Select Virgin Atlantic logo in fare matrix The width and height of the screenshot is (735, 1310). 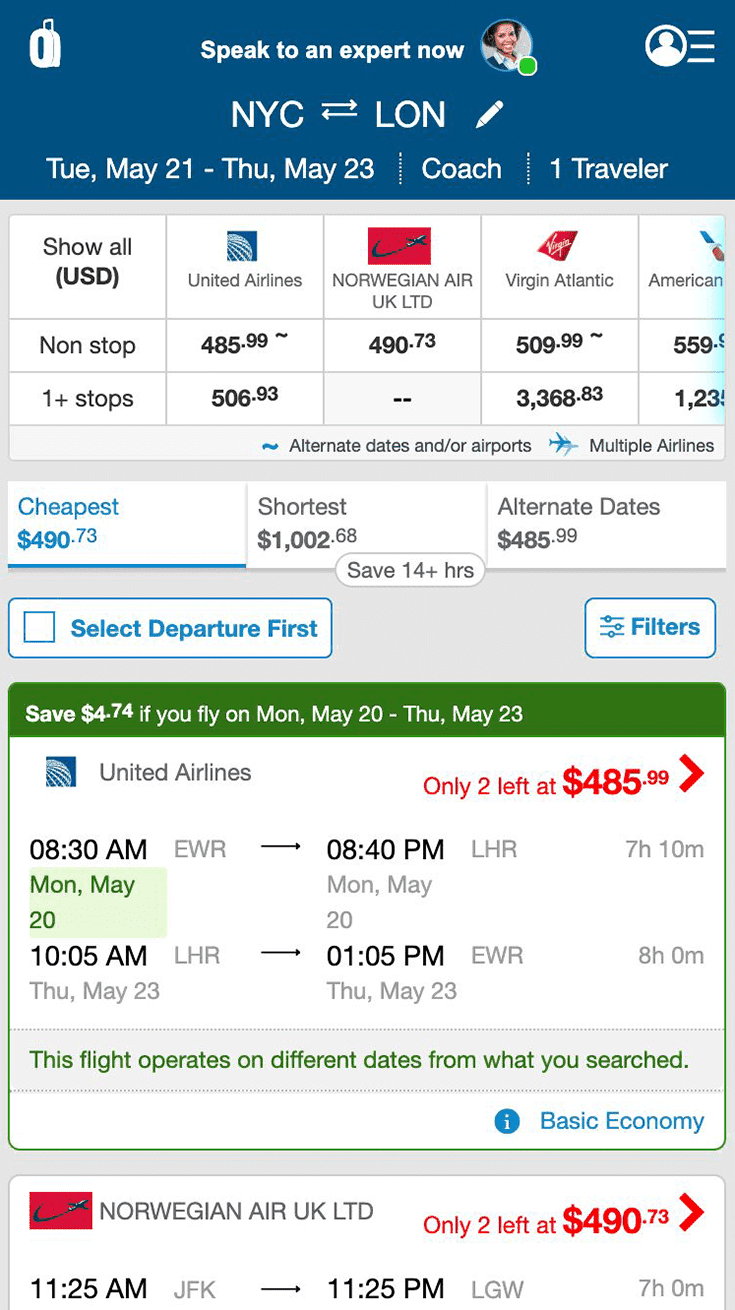(x=558, y=245)
